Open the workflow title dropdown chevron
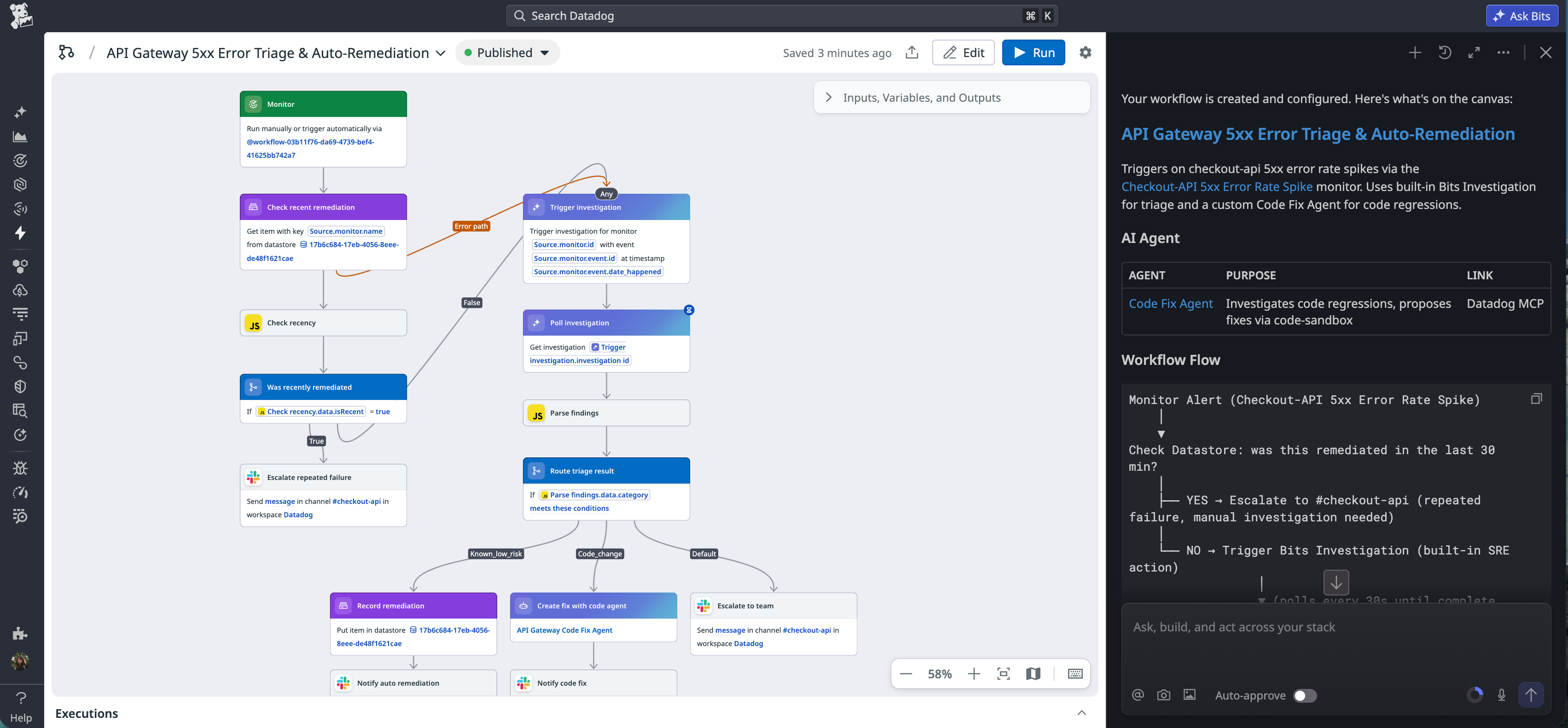The image size is (1568, 728). [x=441, y=53]
